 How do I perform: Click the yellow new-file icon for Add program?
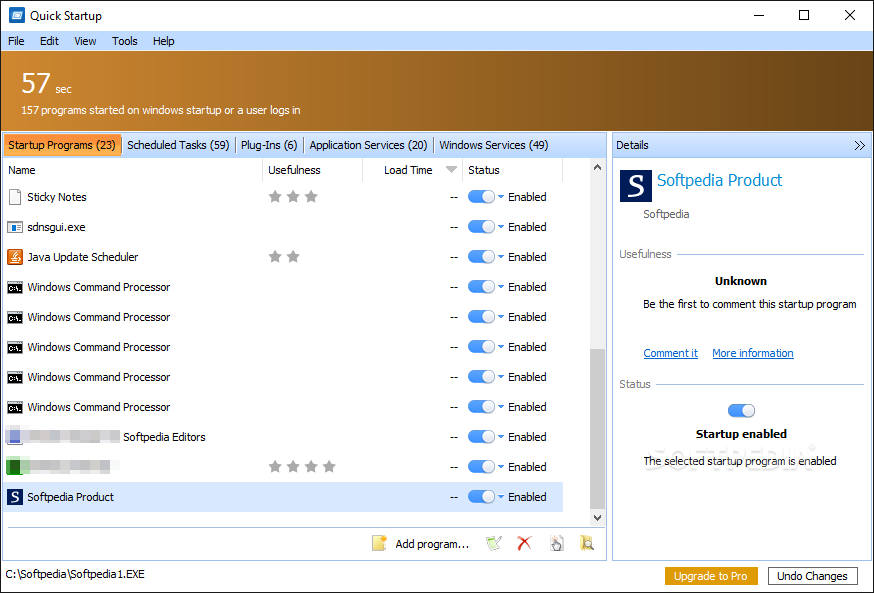click(380, 543)
